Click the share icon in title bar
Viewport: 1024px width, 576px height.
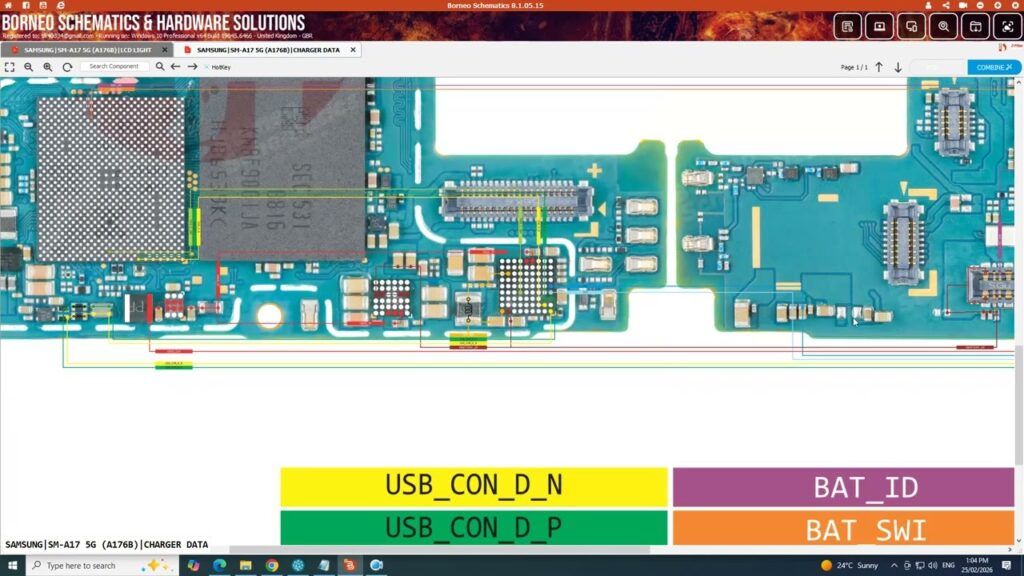pos(945,5)
